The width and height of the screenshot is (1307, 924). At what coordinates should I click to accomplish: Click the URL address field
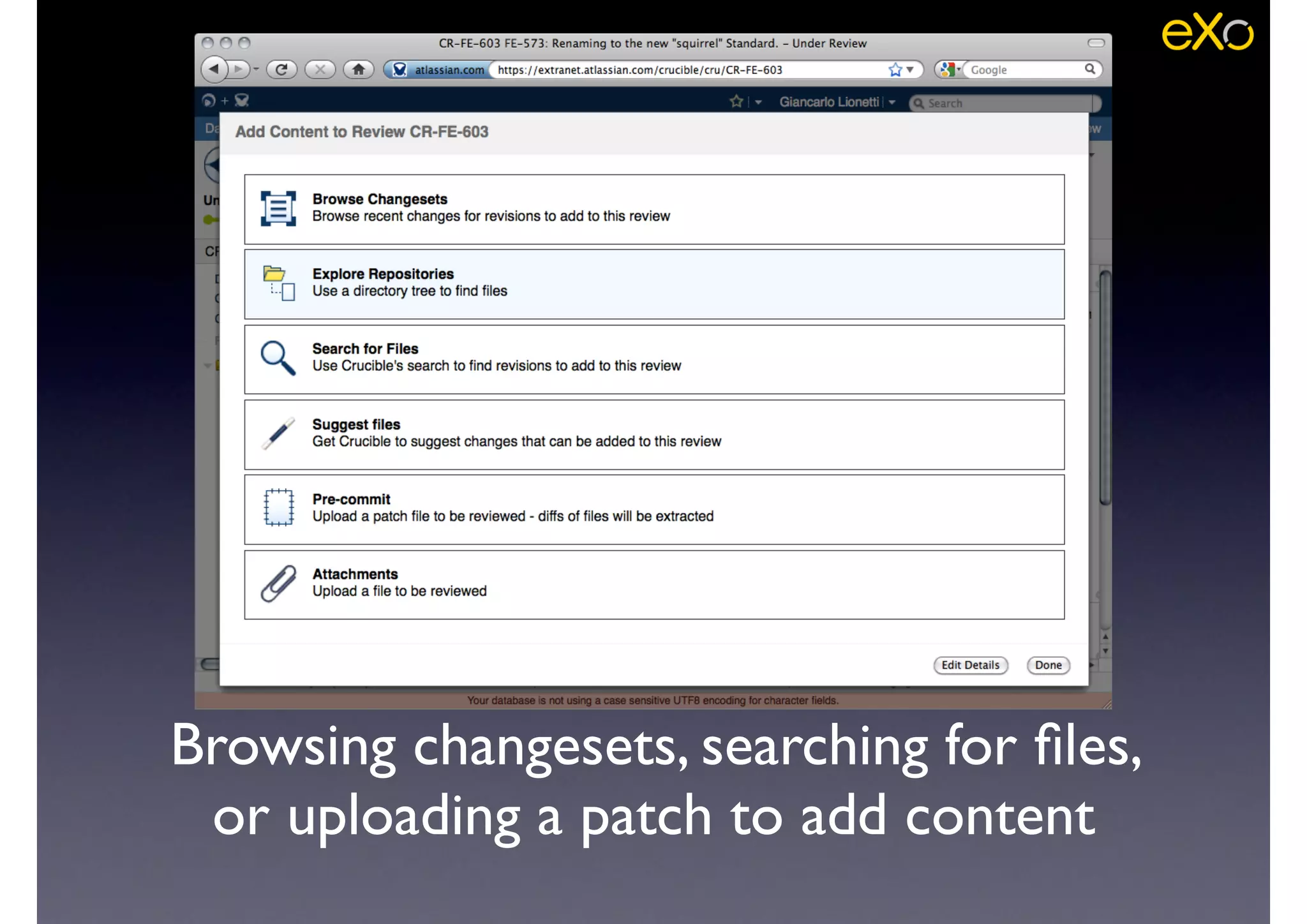coord(689,70)
